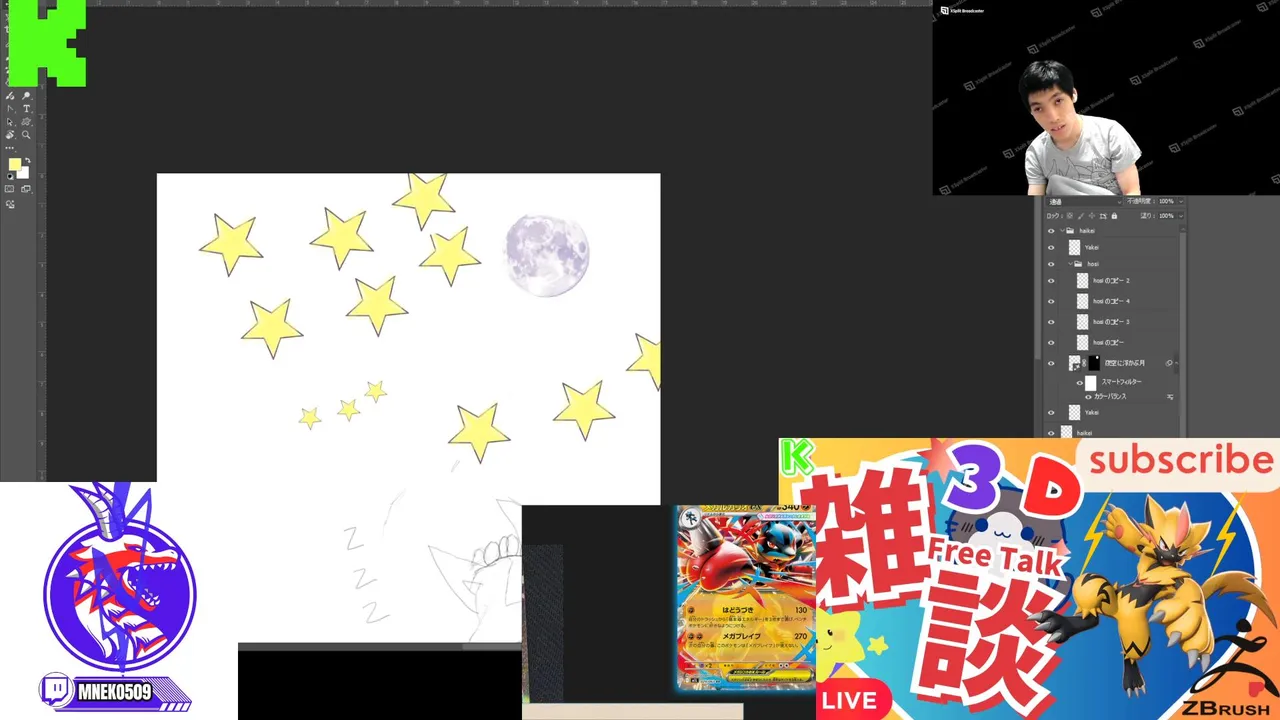Hide the hosi のコピー 4 layer
The image size is (1280, 720).
point(1052,301)
